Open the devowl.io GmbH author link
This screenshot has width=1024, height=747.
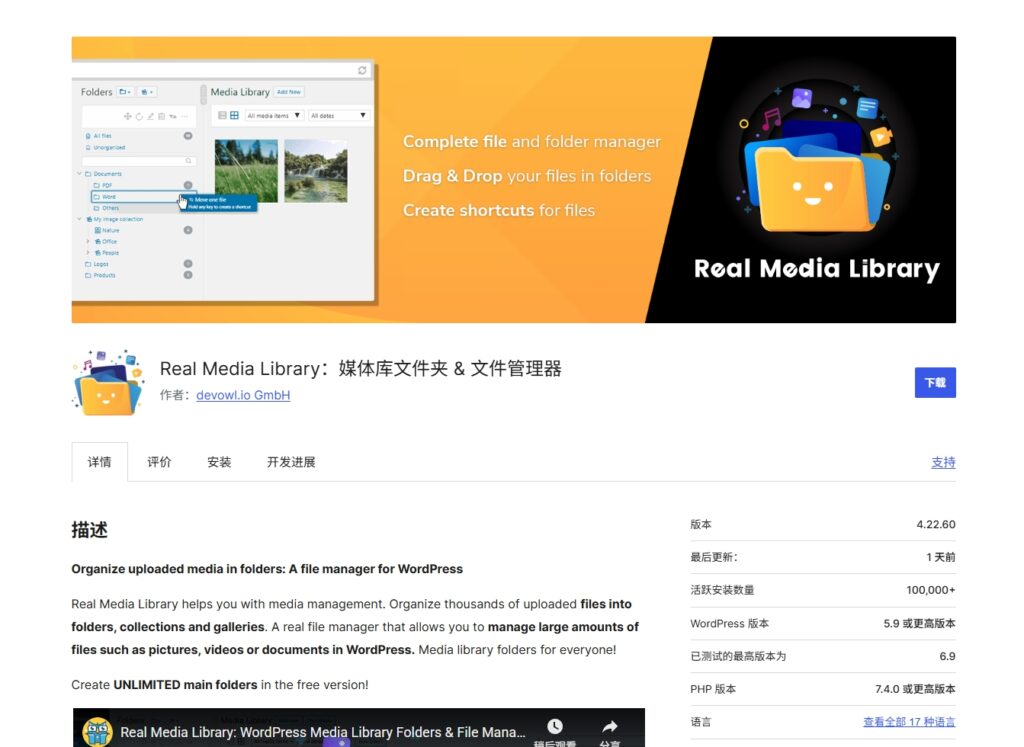[243, 395]
